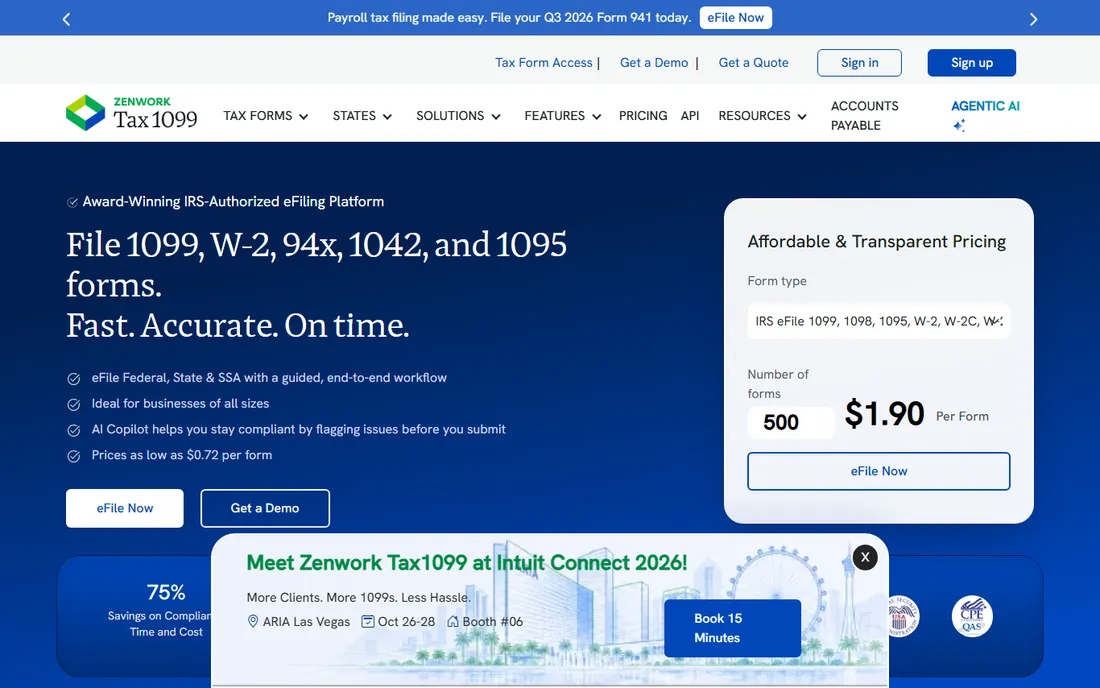Go to previous announcement banner arrow
The width and height of the screenshot is (1100, 688).
point(67,20)
